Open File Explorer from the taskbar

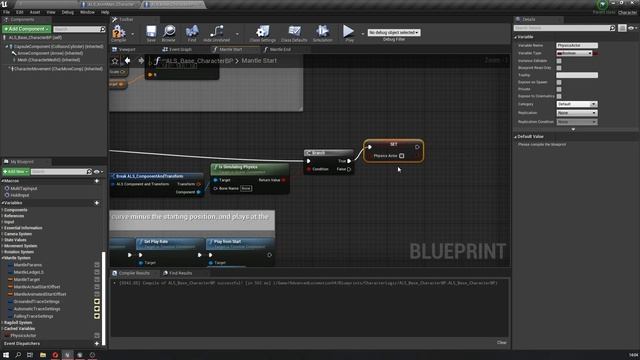(42, 355)
